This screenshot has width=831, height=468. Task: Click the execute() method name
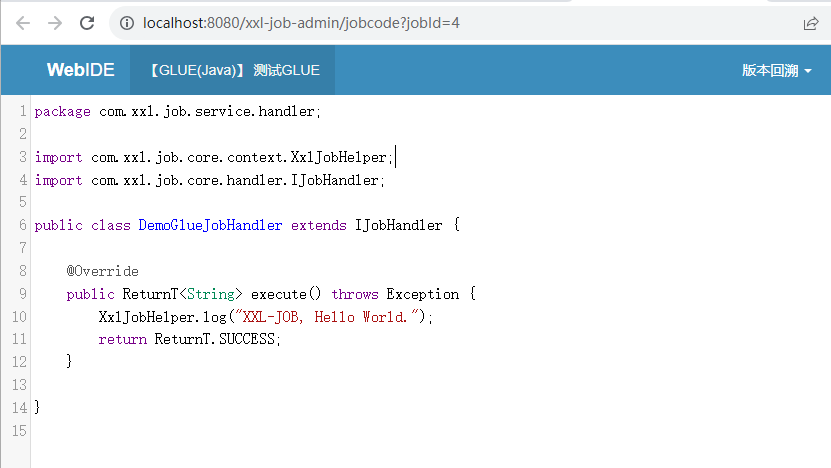[x=286, y=294]
